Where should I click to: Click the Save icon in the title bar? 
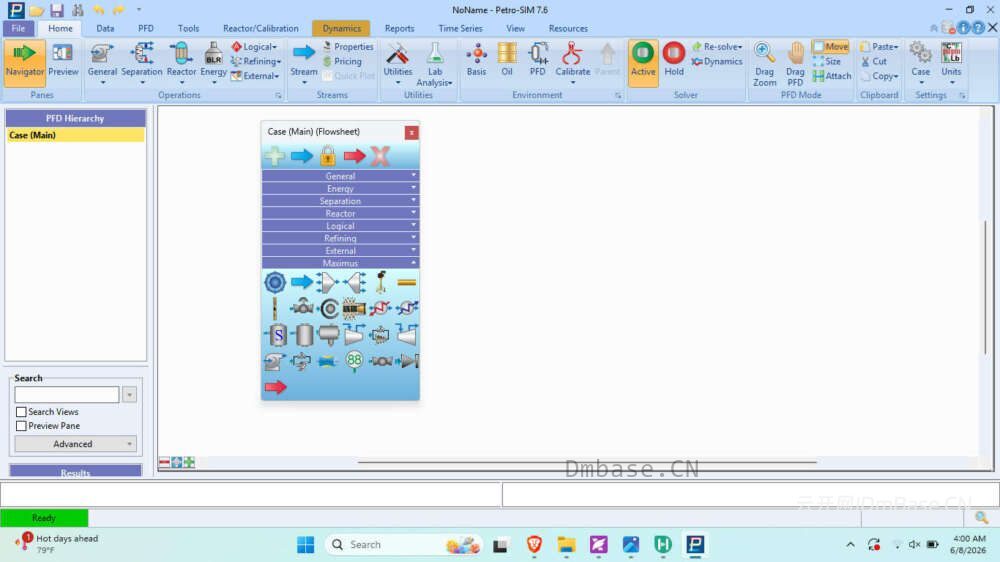coord(57,10)
